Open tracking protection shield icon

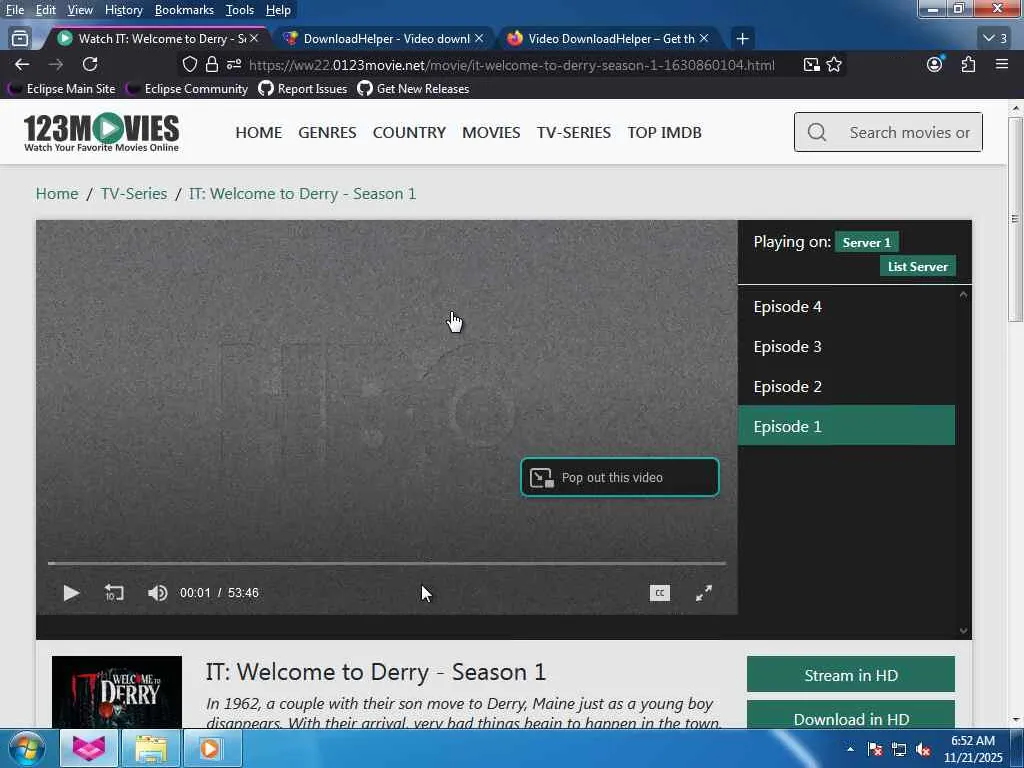(189, 64)
